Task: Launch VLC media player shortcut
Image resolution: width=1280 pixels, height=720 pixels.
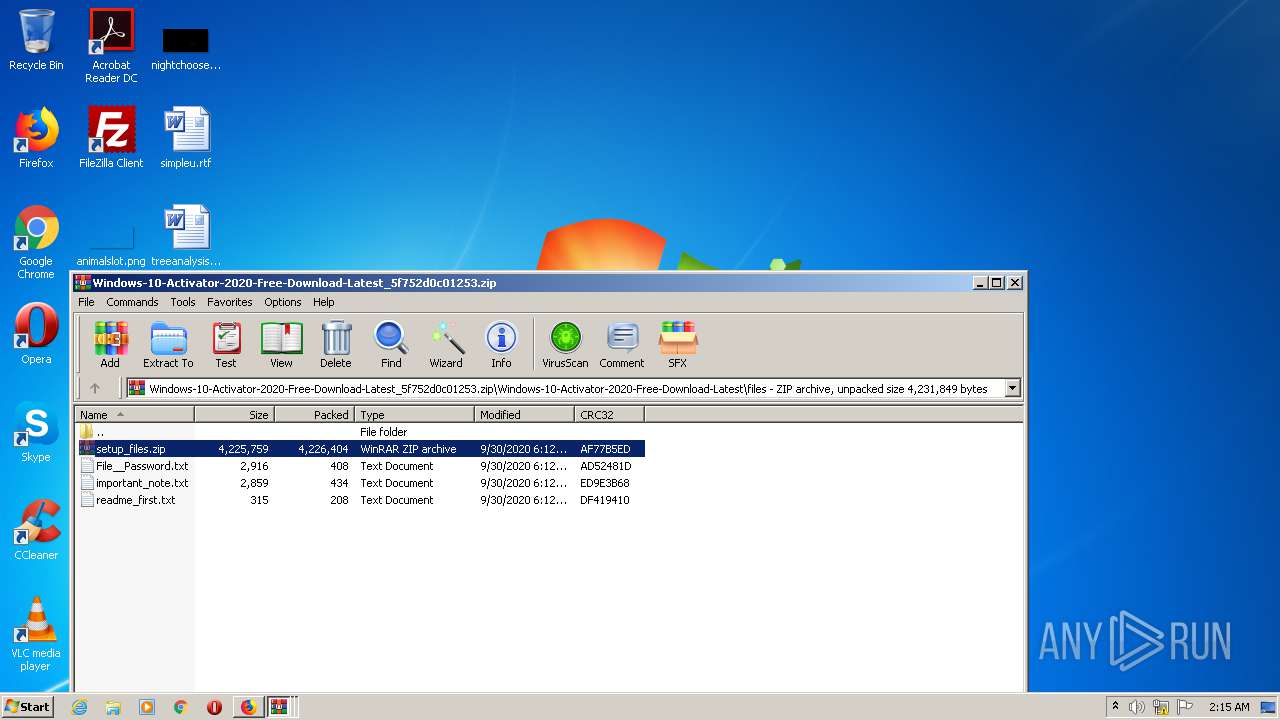Action: (36, 634)
